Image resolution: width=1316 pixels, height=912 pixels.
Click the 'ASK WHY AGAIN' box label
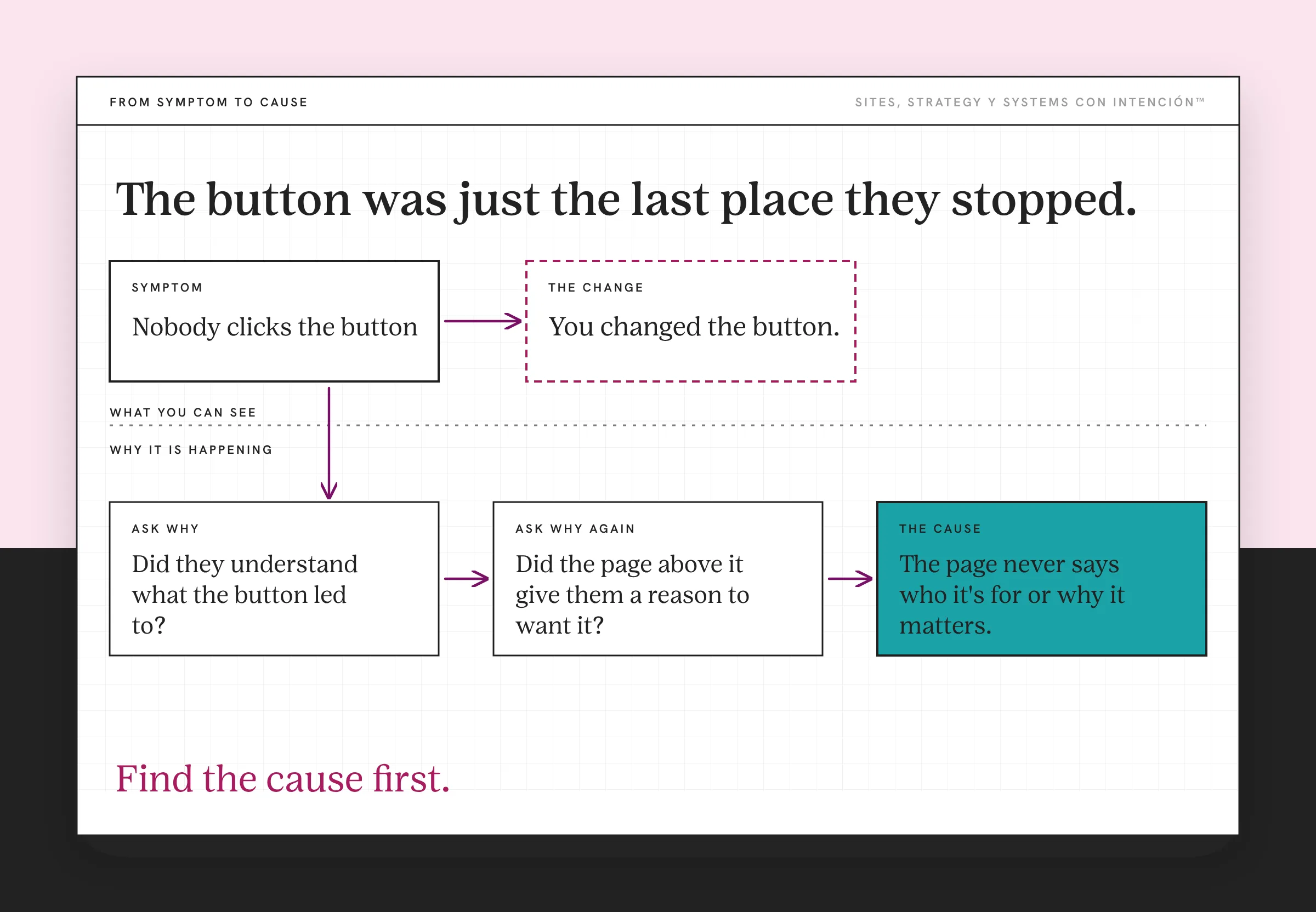tap(575, 528)
